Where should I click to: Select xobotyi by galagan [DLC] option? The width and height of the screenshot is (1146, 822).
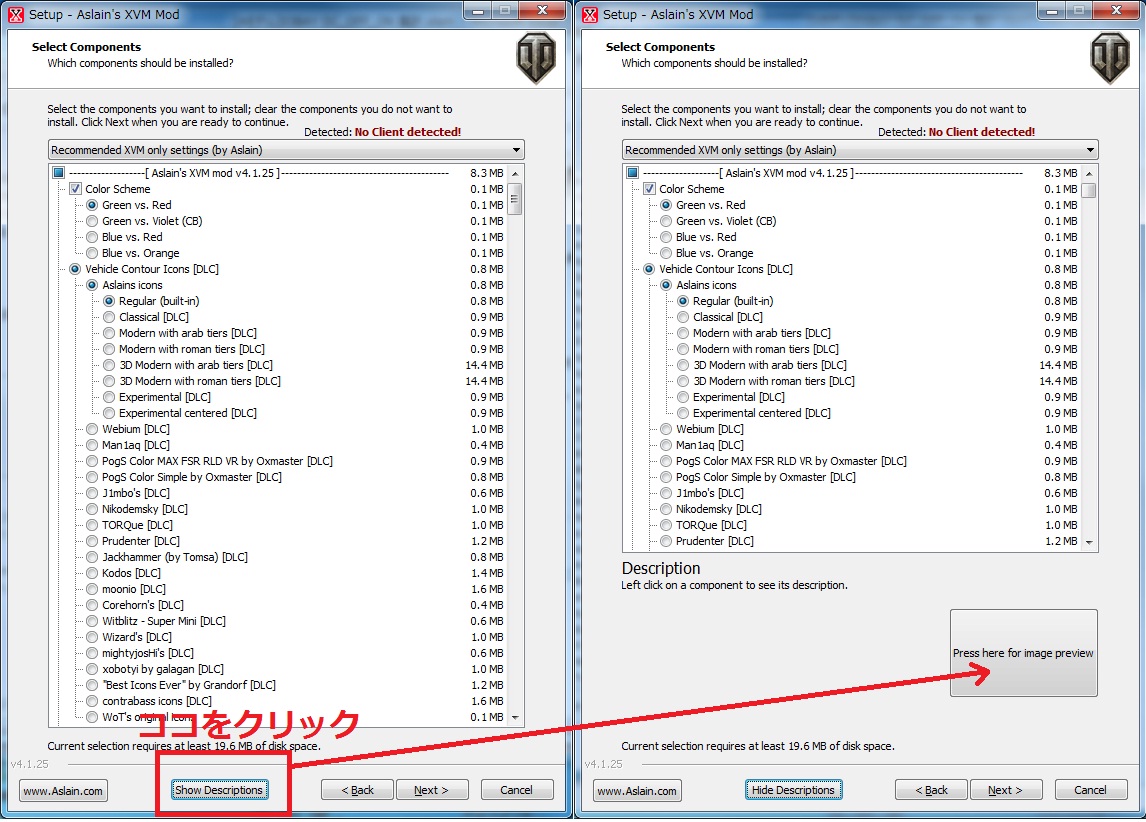(x=92, y=669)
